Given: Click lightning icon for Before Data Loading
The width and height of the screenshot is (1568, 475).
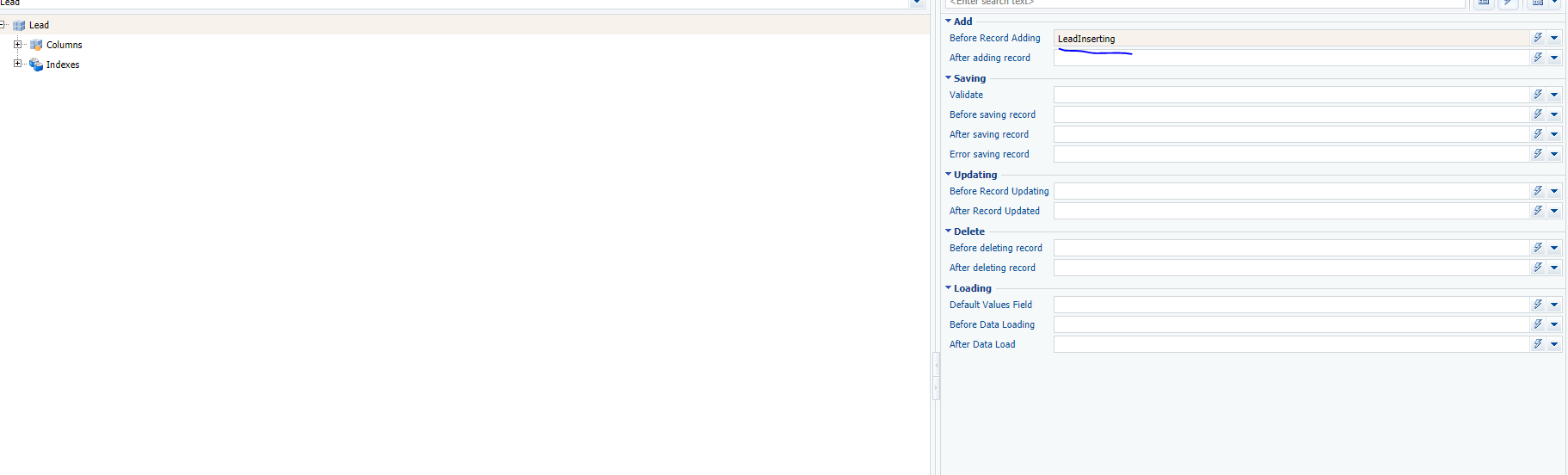Looking at the screenshot, I should [1538, 324].
